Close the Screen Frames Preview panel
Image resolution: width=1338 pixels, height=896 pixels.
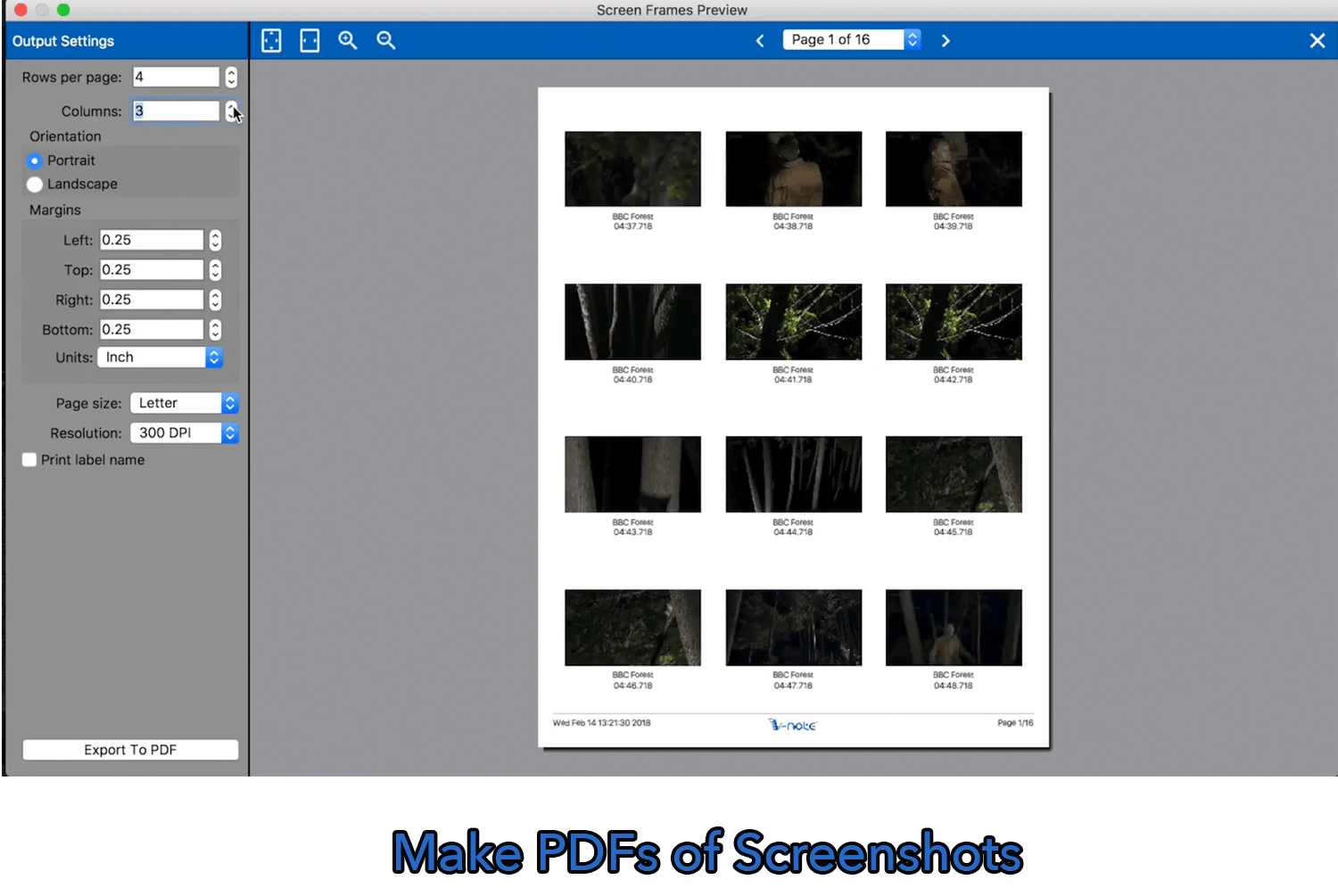pos(1317,41)
